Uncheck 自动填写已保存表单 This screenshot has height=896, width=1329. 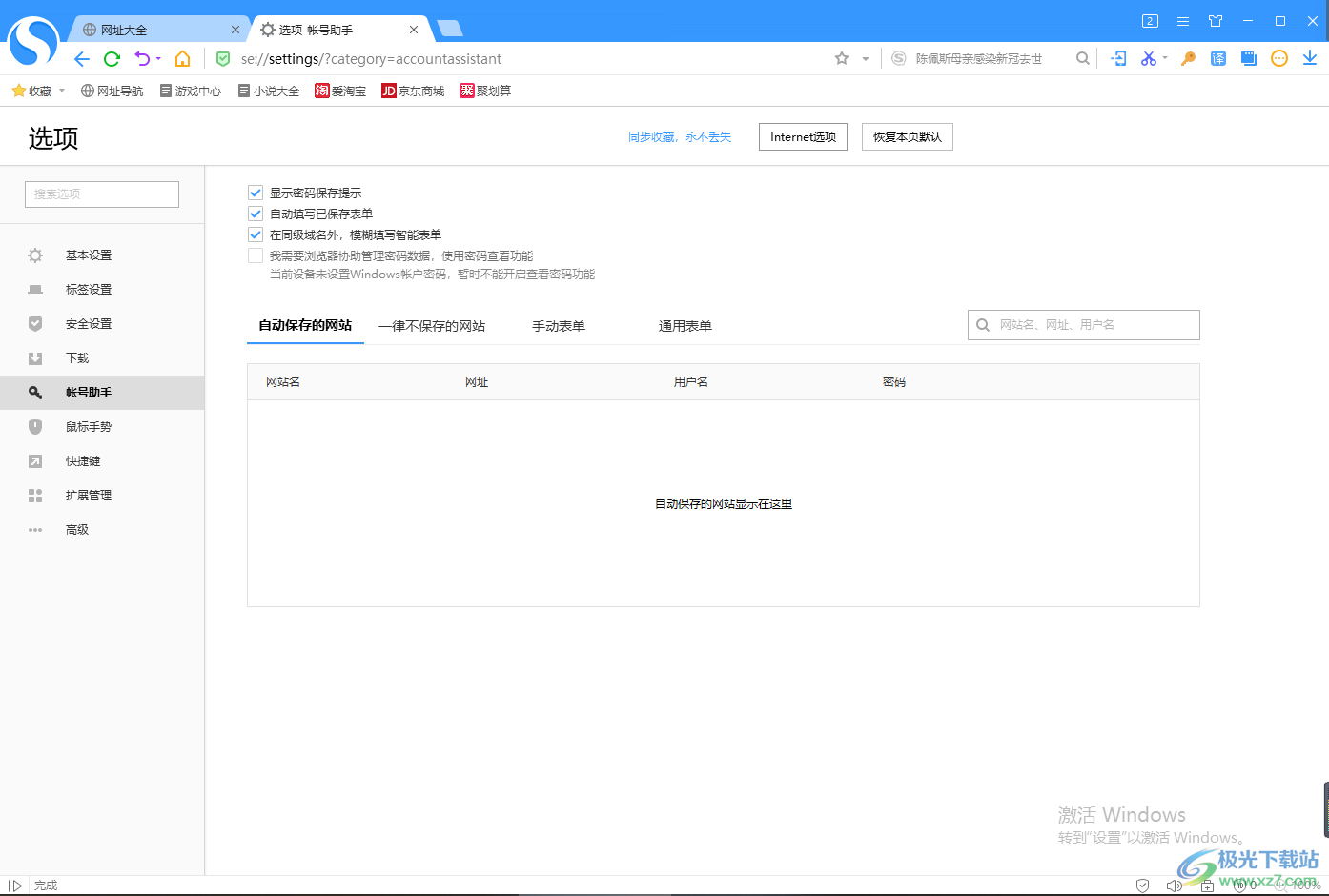(256, 214)
